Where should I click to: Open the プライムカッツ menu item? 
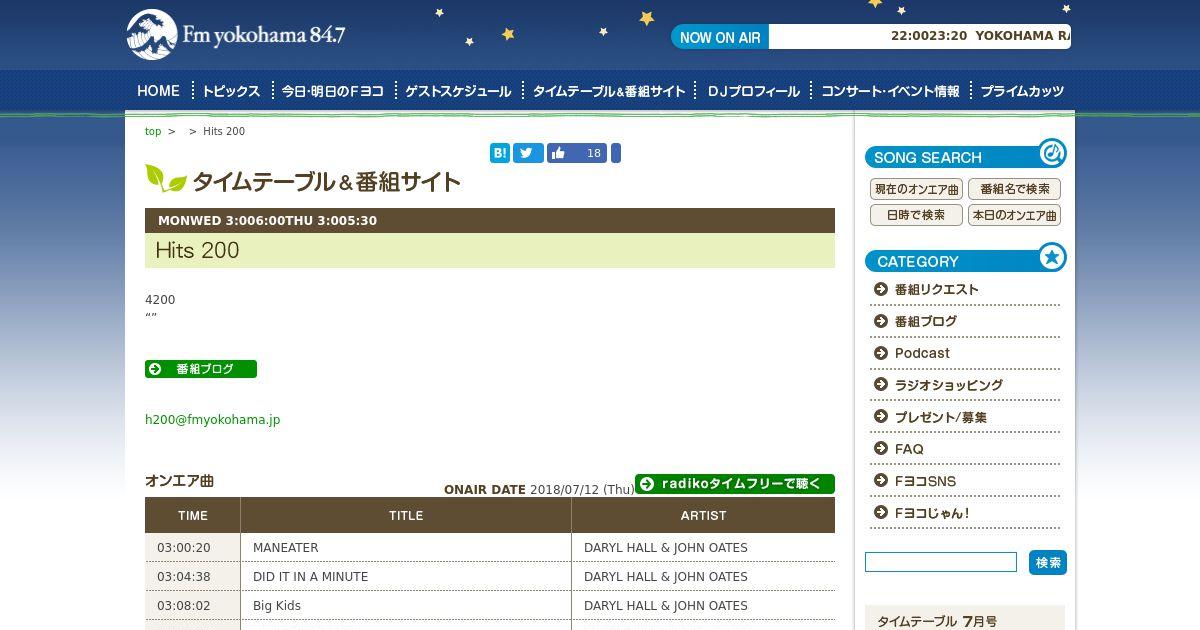(1022, 91)
